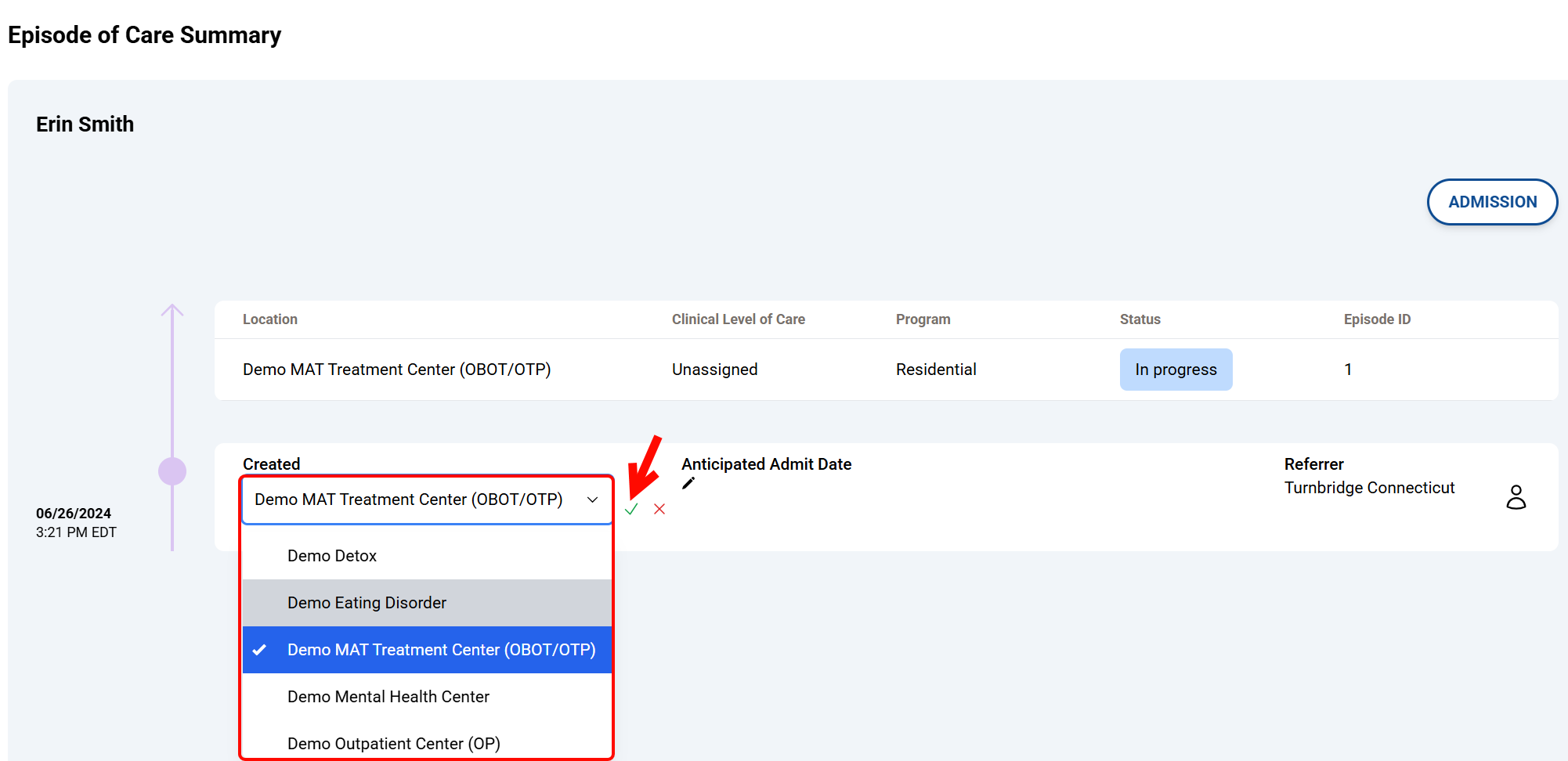Open the Turnbridge Connecticut referrer

(1369, 488)
